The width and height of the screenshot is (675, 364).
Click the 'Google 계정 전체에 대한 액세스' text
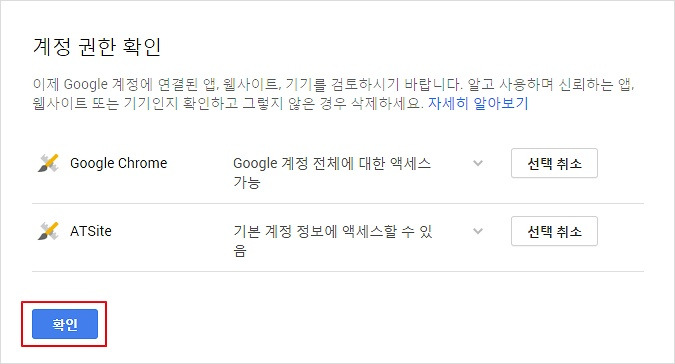tap(332, 163)
